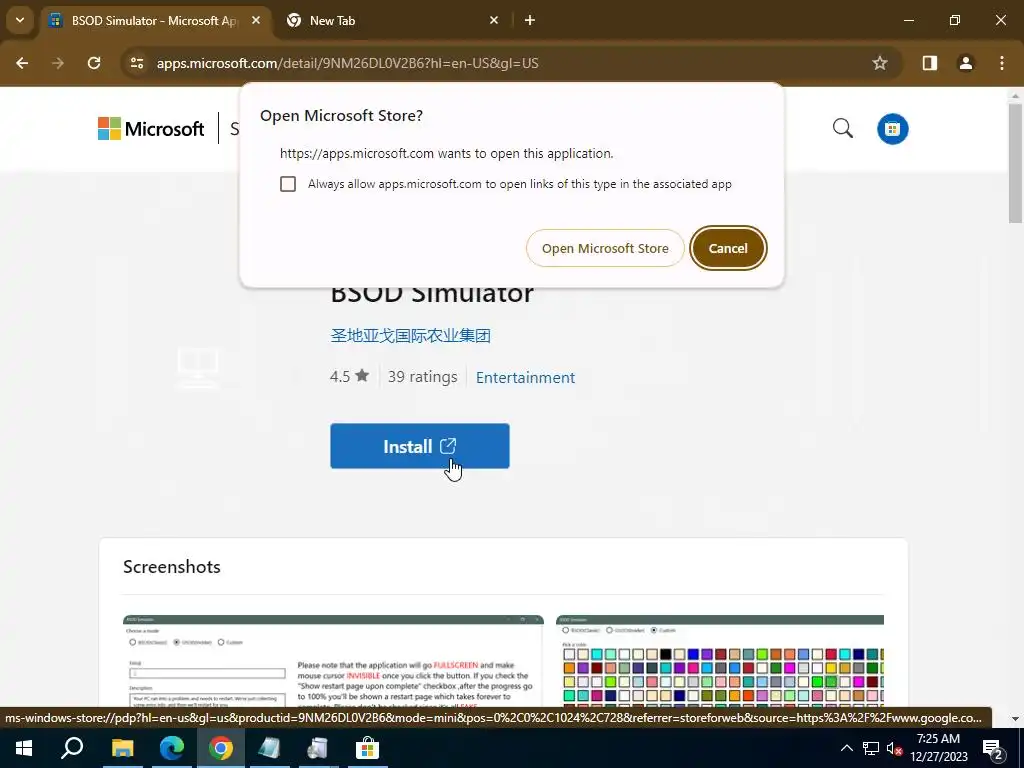Open the taskbar clock and date
The height and width of the screenshot is (768, 1024).
(938, 748)
